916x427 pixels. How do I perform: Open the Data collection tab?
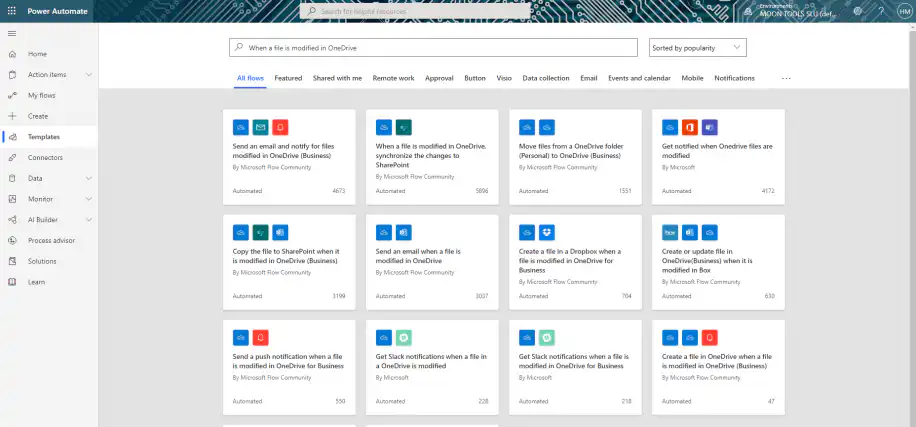[546, 78]
